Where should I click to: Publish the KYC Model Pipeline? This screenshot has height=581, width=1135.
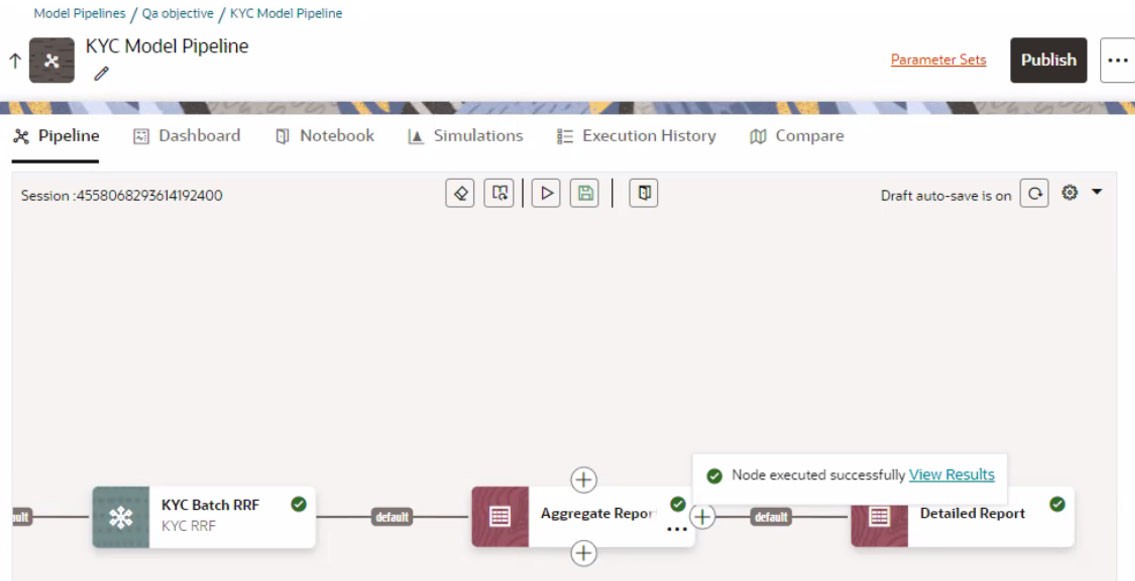[x=1048, y=60]
